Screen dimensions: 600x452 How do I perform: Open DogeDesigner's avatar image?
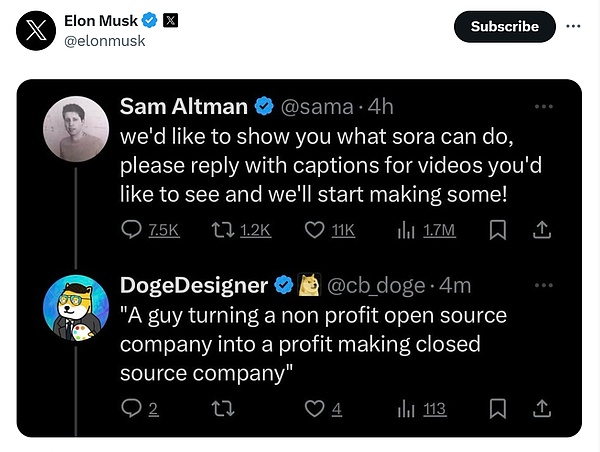coord(76,305)
